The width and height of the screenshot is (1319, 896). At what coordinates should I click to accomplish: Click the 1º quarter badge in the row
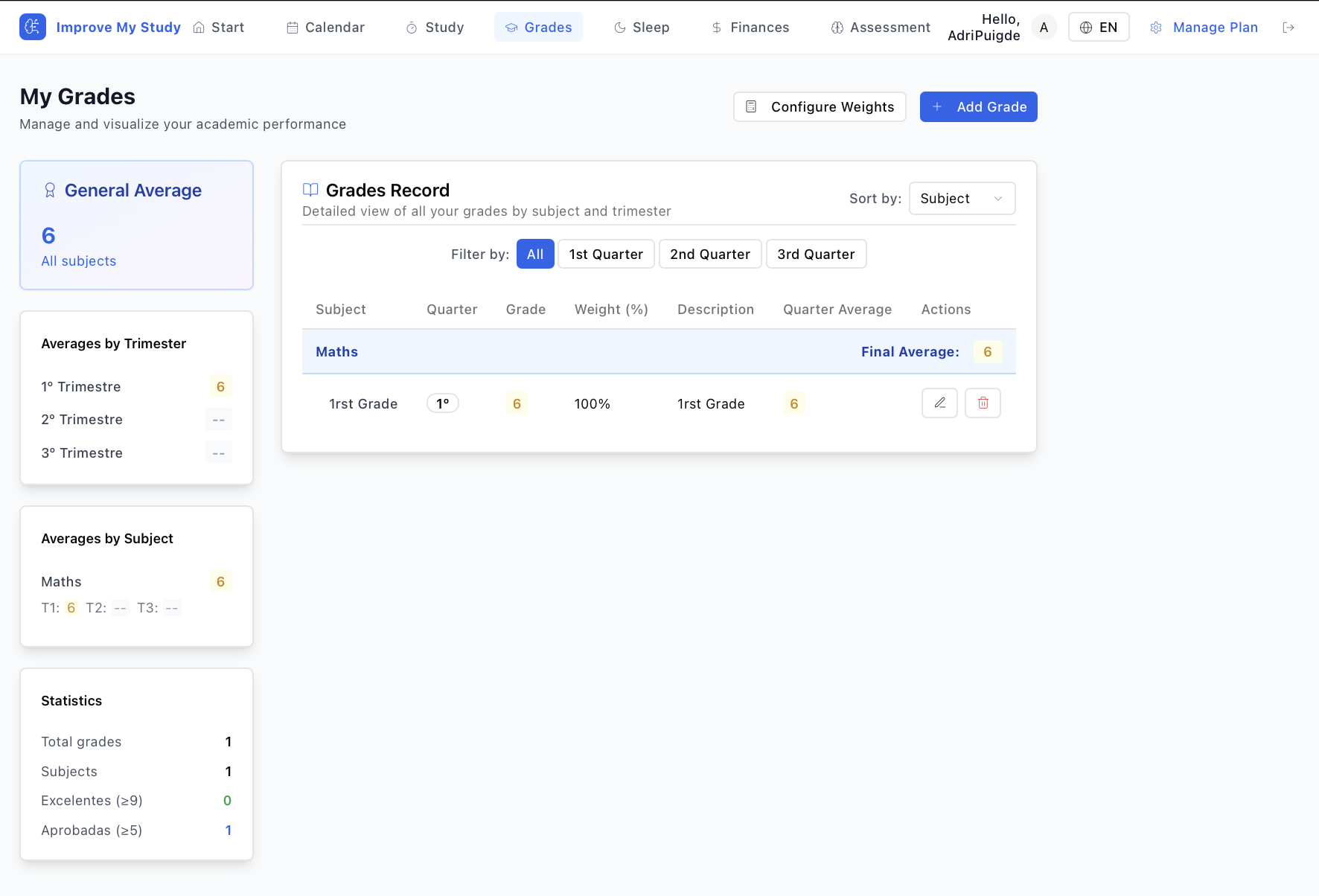(443, 403)
